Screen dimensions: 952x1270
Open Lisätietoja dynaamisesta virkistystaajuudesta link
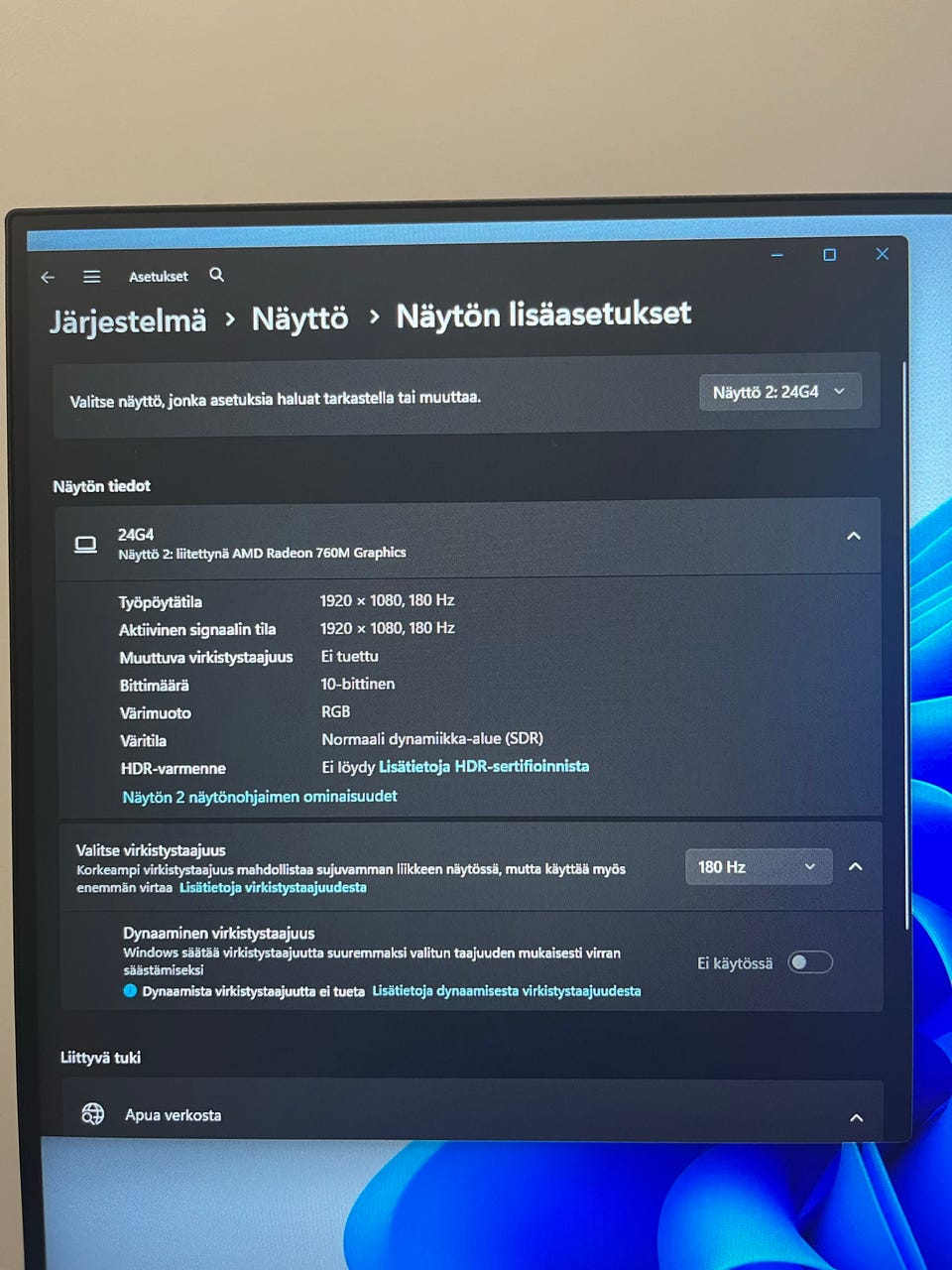coord(507,991)
